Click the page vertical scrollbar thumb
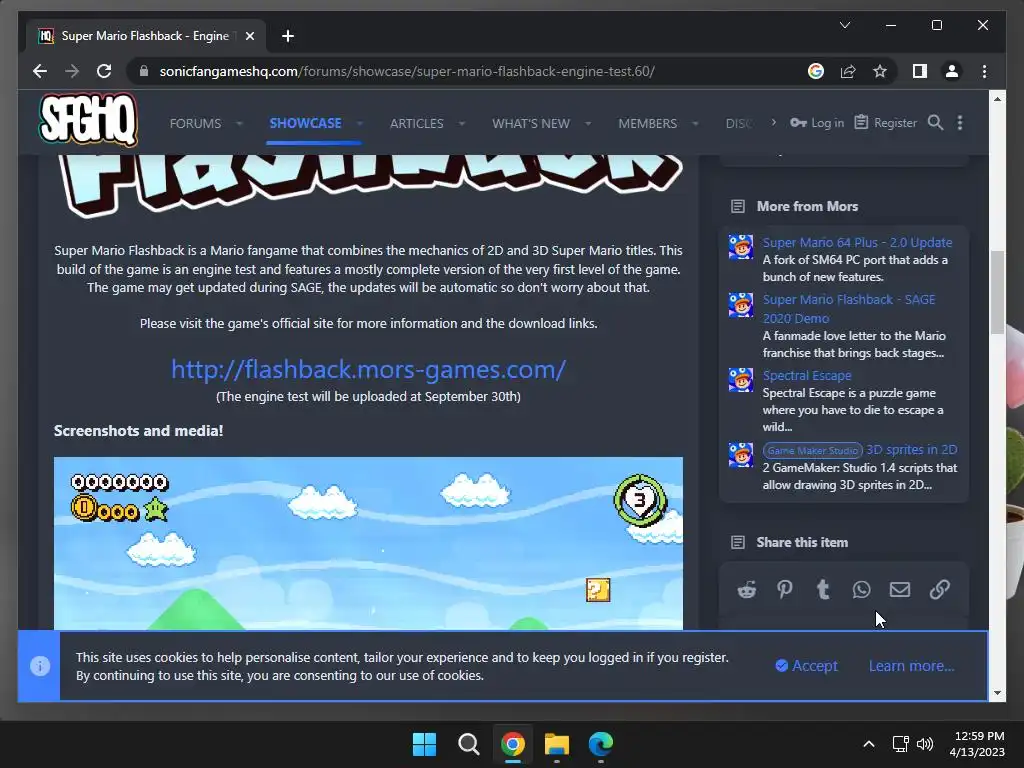Viewport: 1024px width, 768px height. pyautogui.click(x=997, y=292)
